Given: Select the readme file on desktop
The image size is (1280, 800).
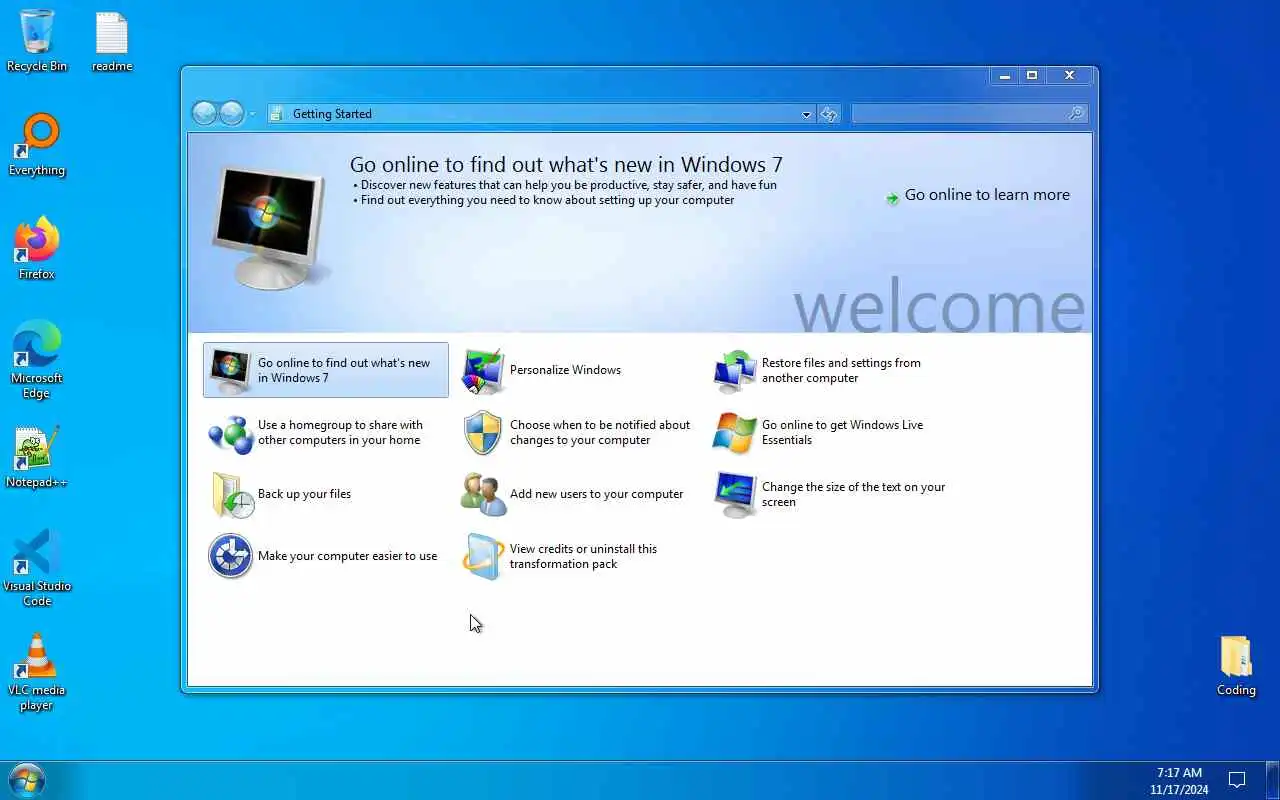Looking at the screenshot, I should 112,41.
